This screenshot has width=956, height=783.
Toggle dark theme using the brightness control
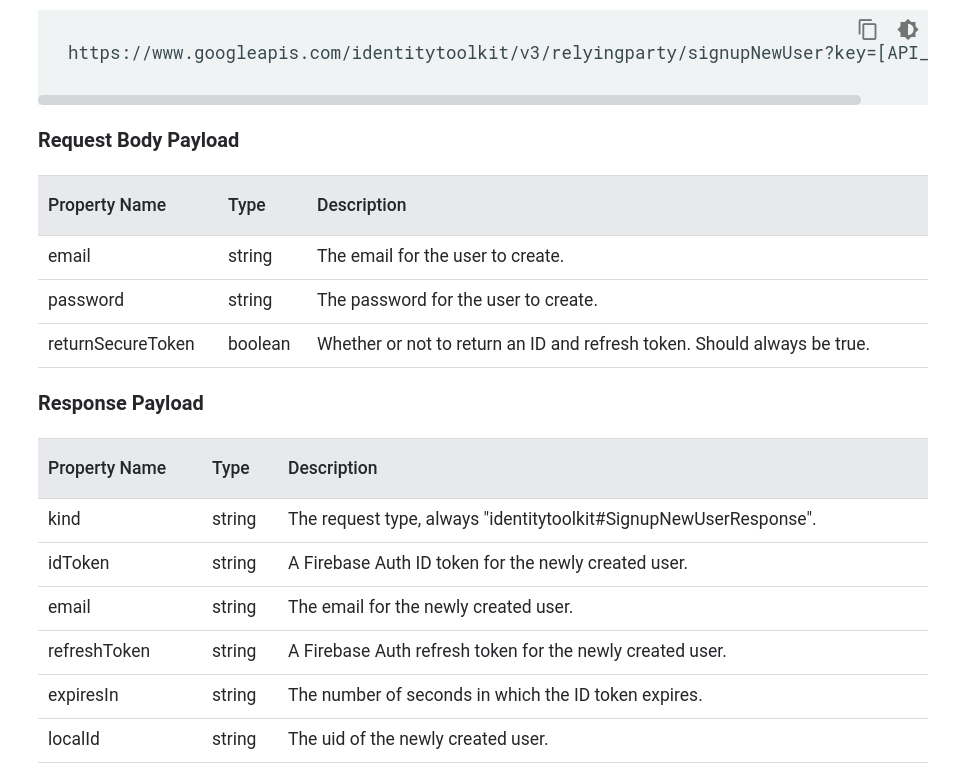click(x=908, y=30)
